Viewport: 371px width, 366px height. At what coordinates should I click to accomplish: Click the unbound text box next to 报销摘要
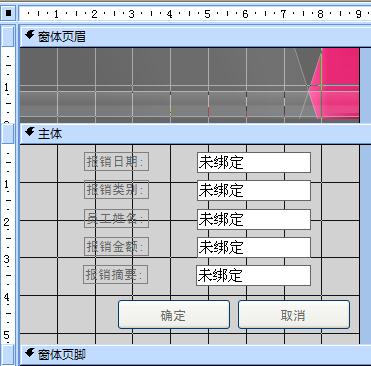[253, 275]
